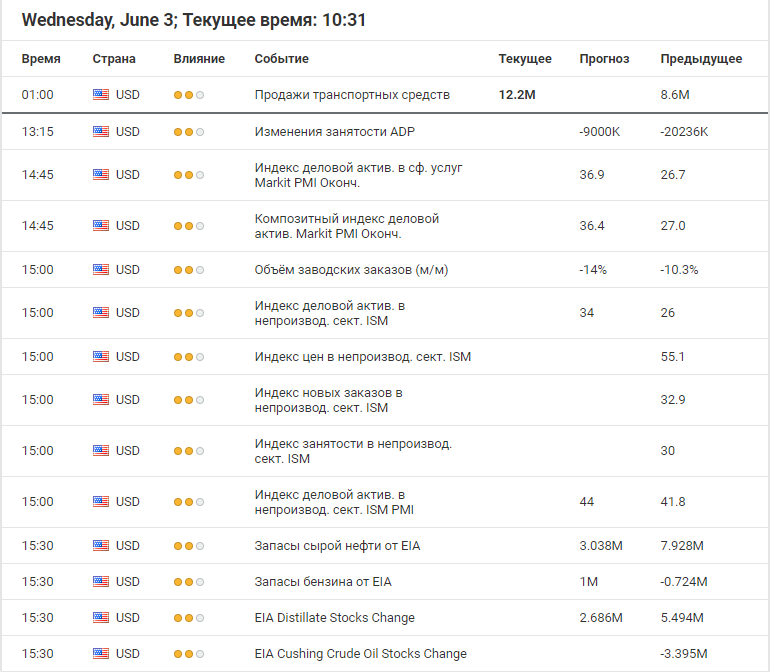Click impact indicator for EIA Distillate Stocks Change
The image size is (770, 672).
pyautogui.click(x=189, y=618)
